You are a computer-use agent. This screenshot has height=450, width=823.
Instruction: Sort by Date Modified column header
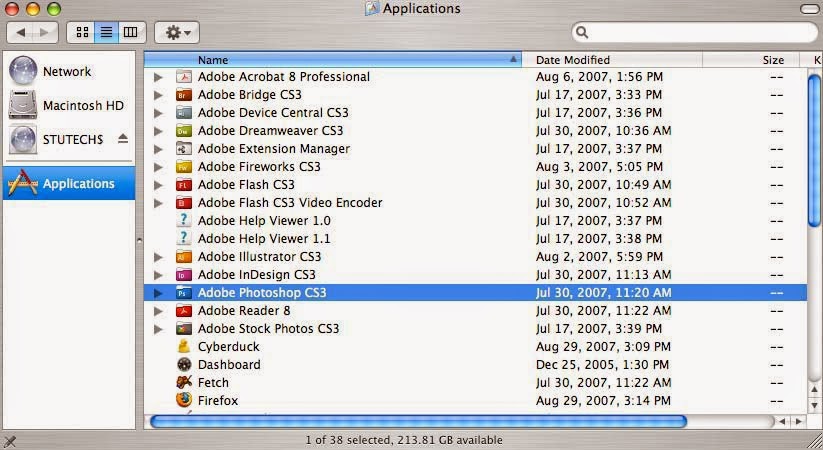tap(612, 60)
